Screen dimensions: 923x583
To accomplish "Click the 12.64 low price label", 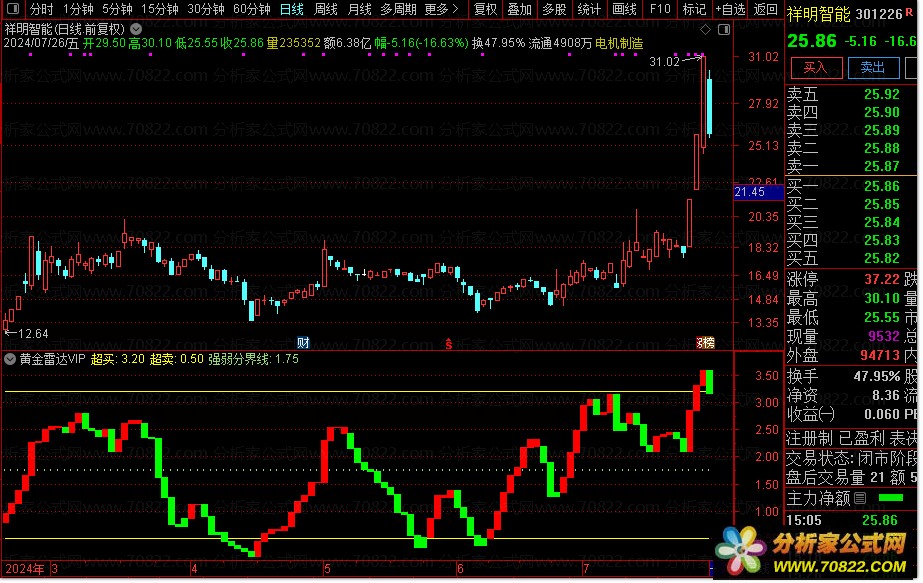I will [34, 334].
